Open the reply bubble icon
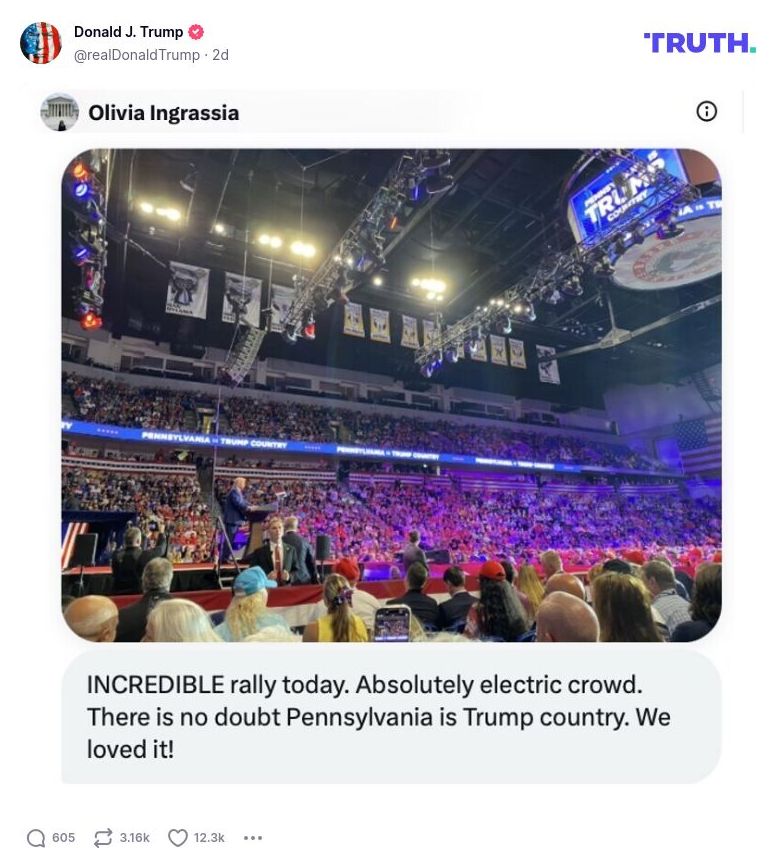Viewport: 777px width, 868px height. [x=38, y=838]
